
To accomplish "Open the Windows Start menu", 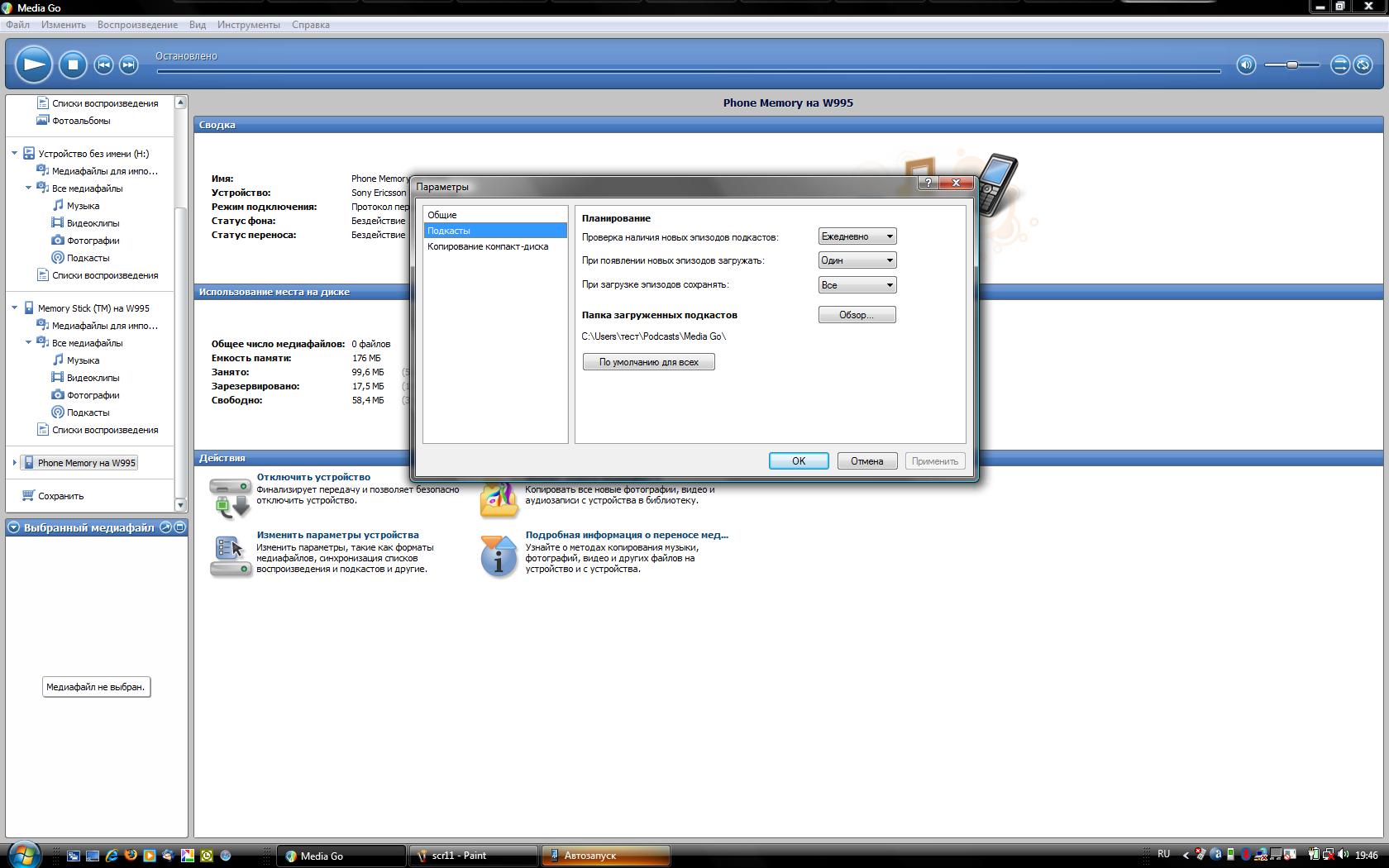I will coord(22,854).
